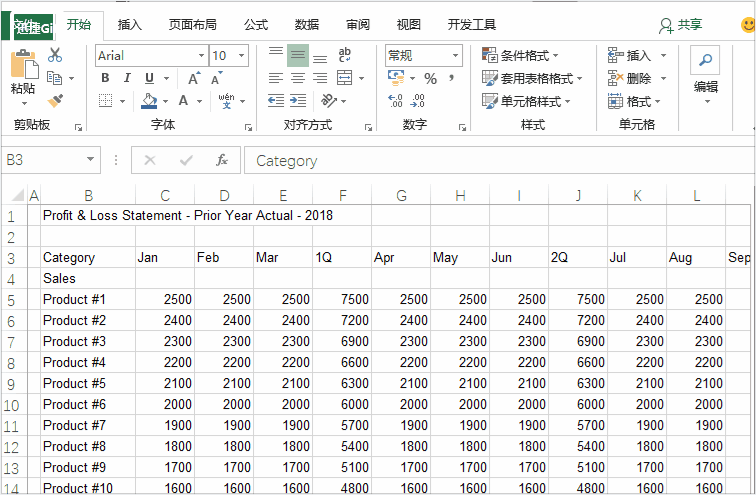Align cell text left
This screenshot has height=495, width=756.
point(276,78)
